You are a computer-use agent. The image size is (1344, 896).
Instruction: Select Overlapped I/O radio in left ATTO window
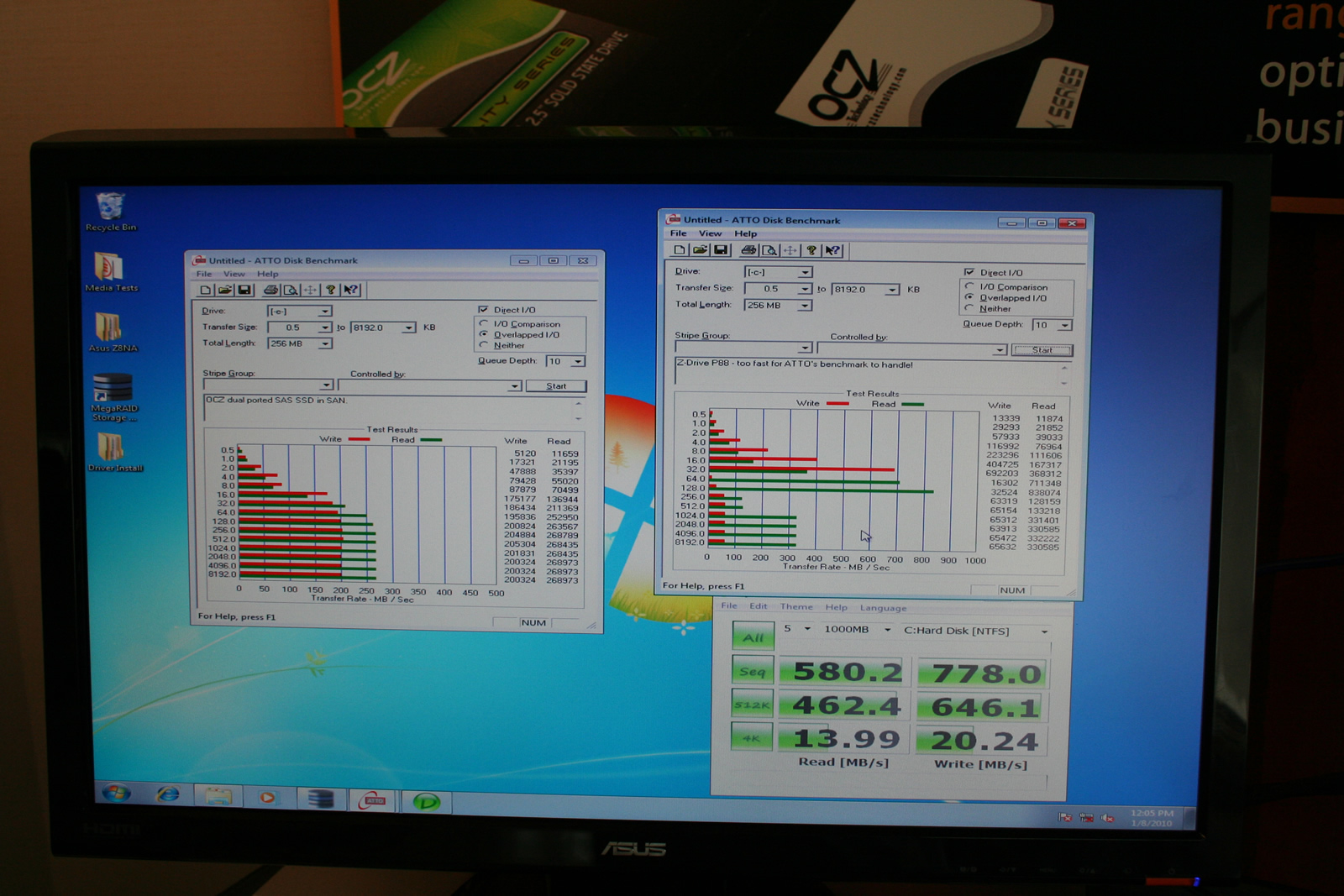click(x=484, y=334)
